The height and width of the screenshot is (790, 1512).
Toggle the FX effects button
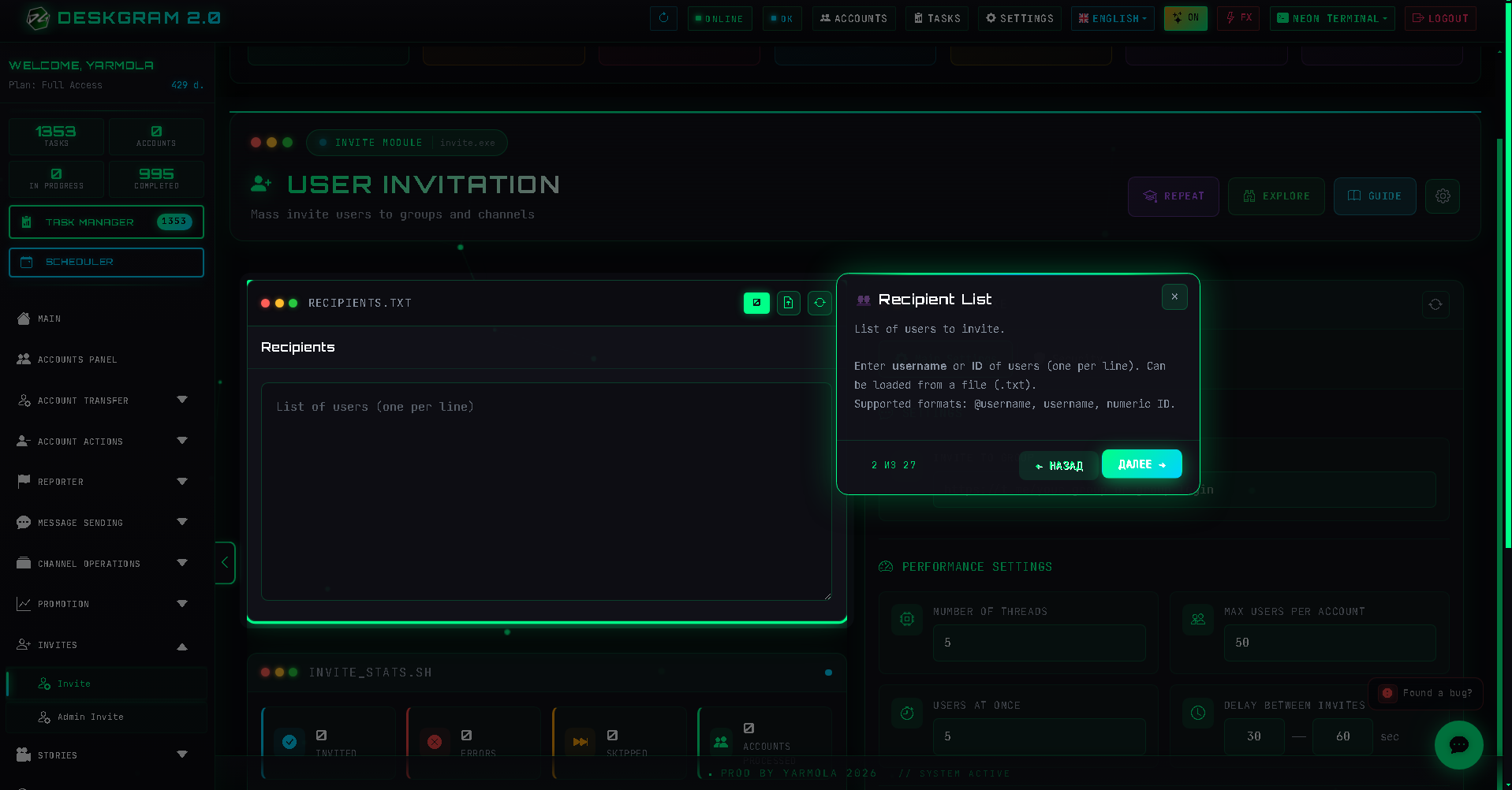[x=1238, y=18]
